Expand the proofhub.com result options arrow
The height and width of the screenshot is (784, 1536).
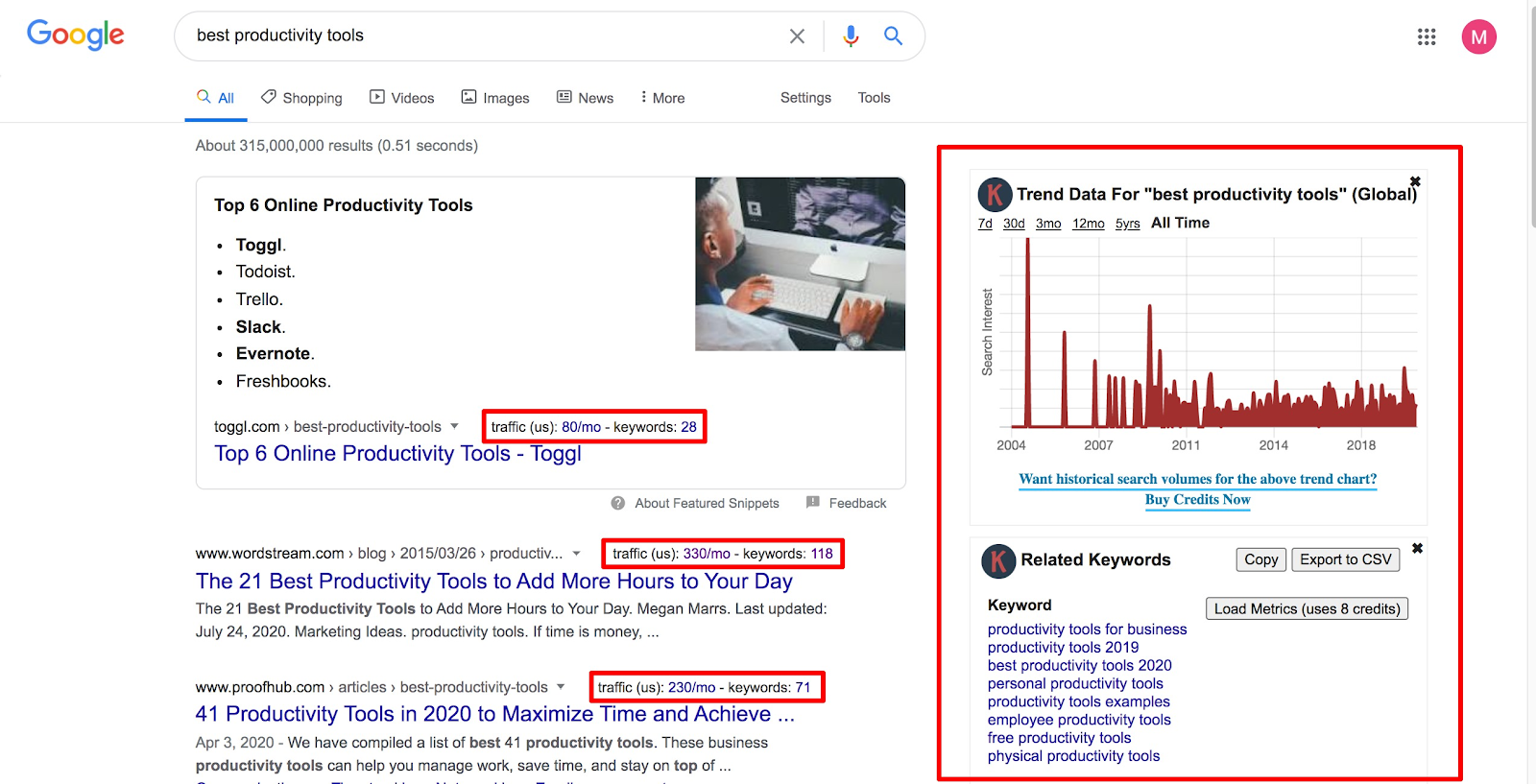(561, 686)
